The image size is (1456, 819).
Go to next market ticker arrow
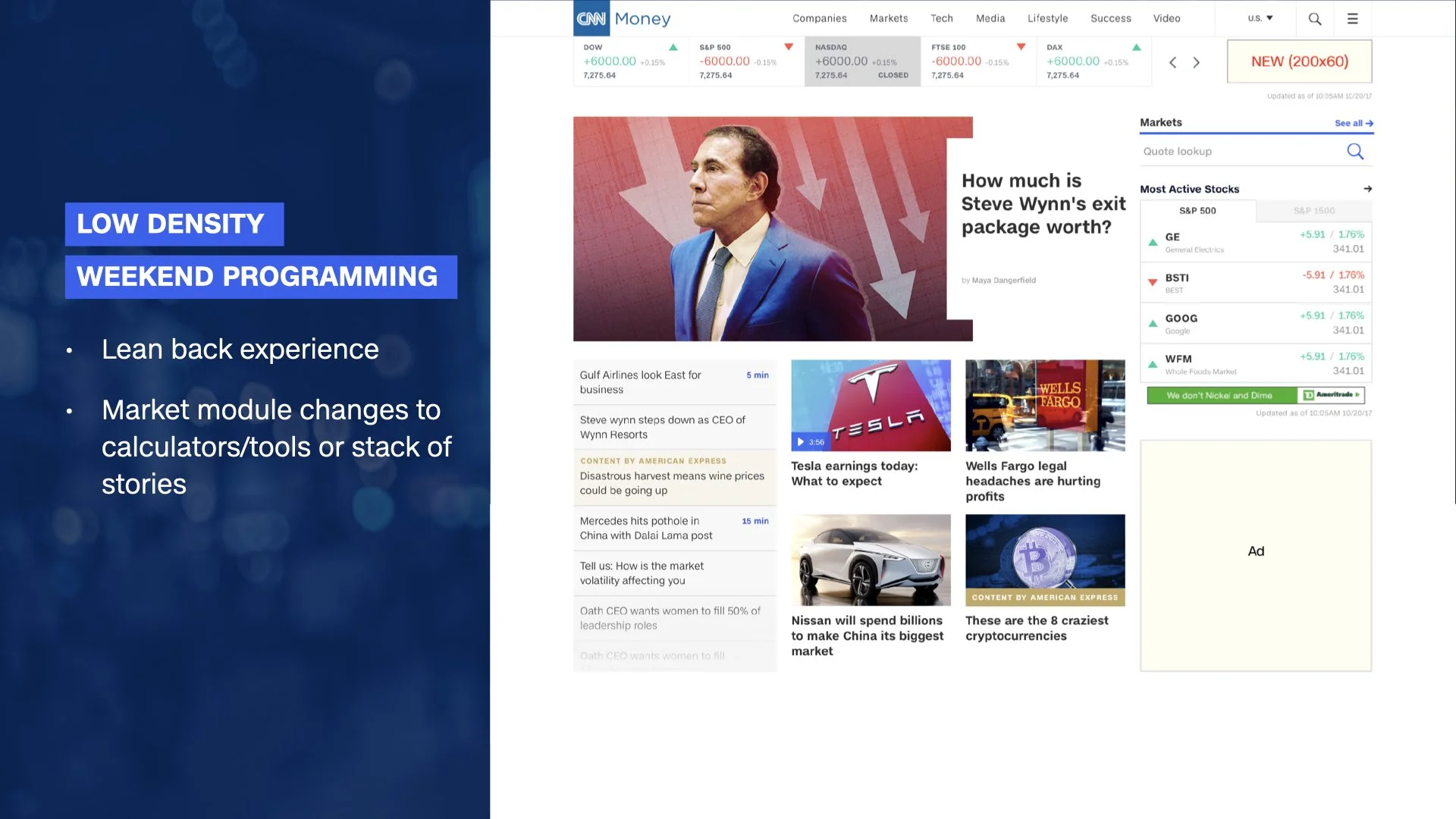[1197, 62]
